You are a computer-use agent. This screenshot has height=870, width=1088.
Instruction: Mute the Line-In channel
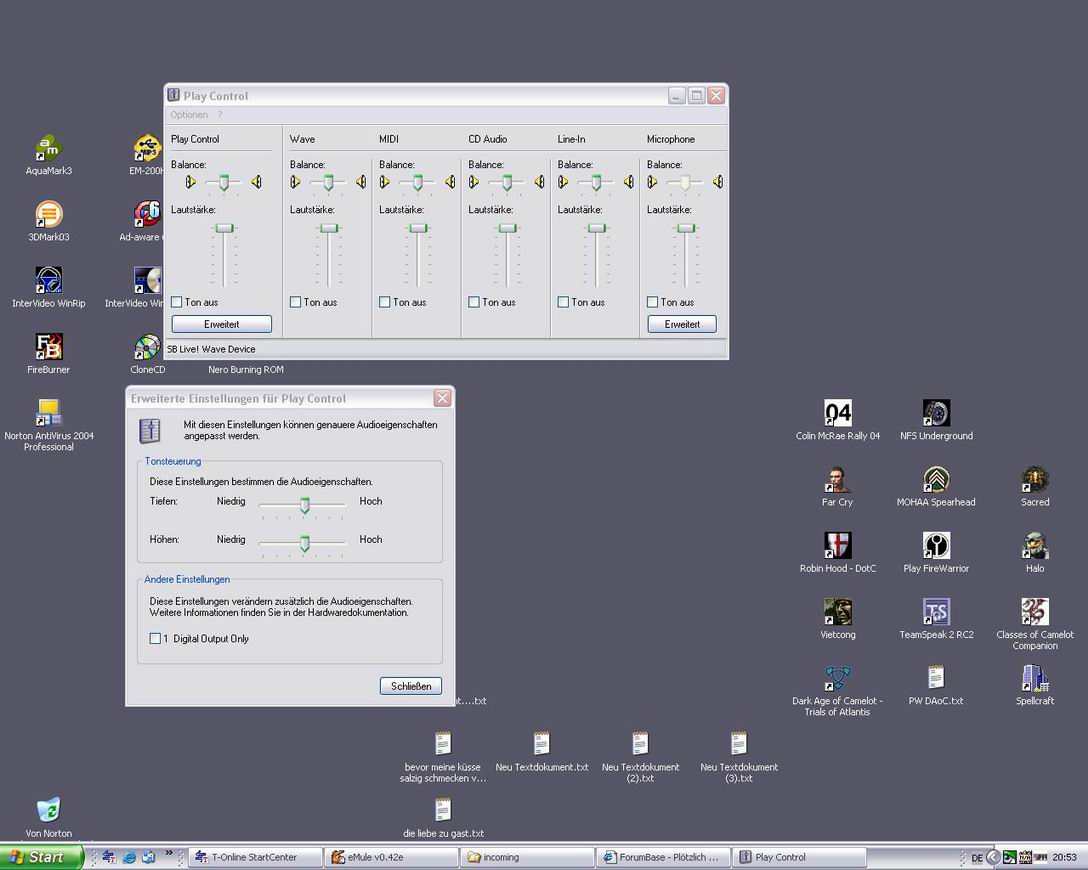(563, 302)
